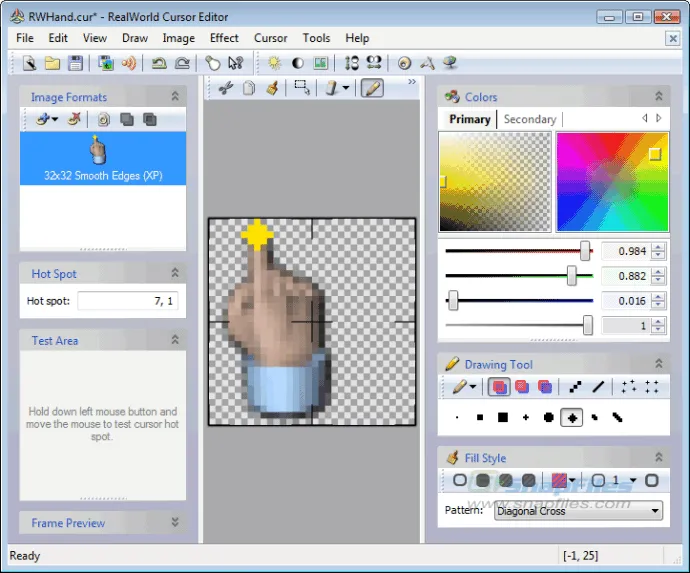Save with the floppy disk icon
The image size is (690, 573).
76,63
